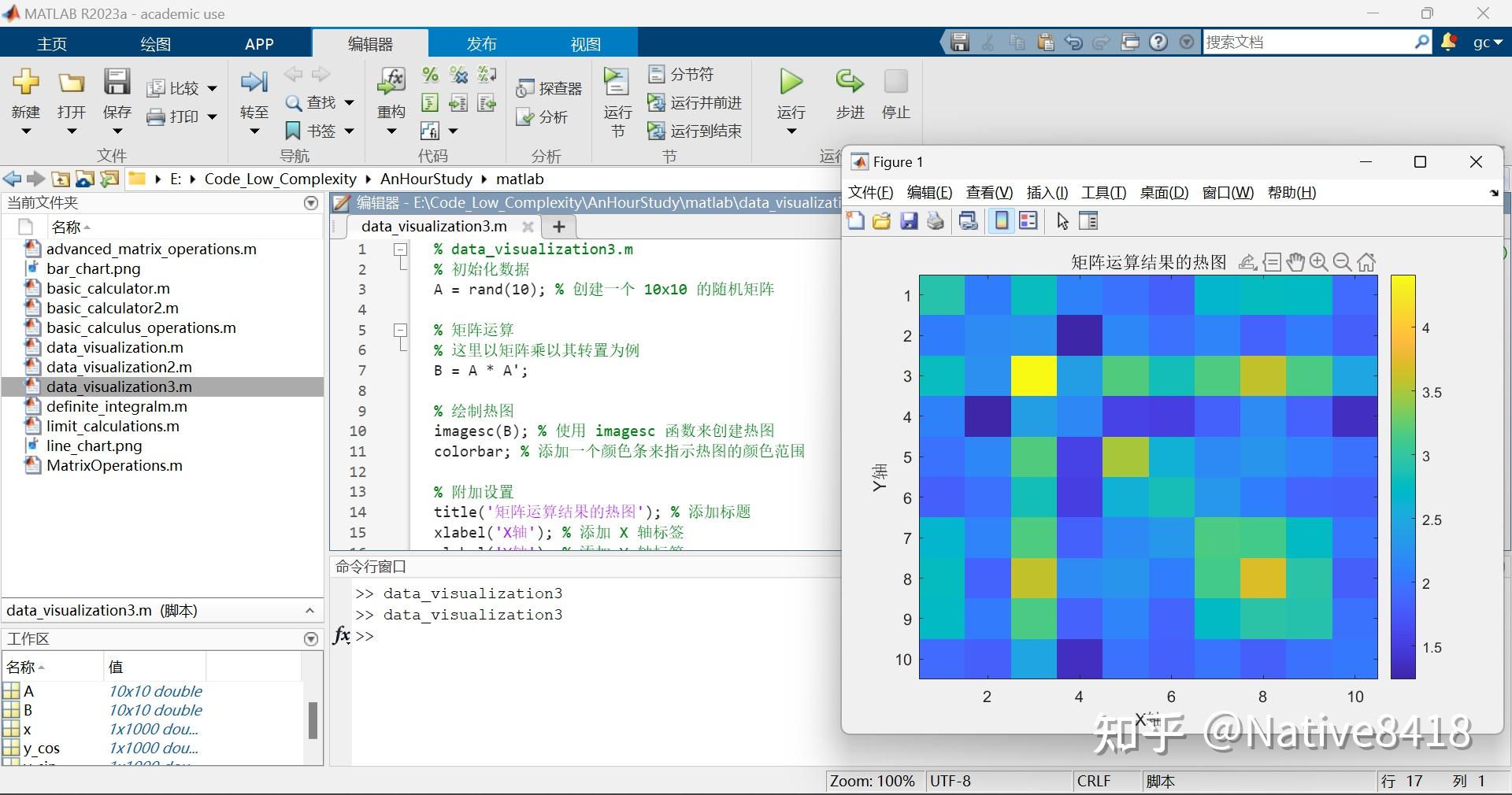Image resolution: width=1512 pixels, height=795 pixels.
Task: Open gc user account dropdown
Action: (1488, 43)
